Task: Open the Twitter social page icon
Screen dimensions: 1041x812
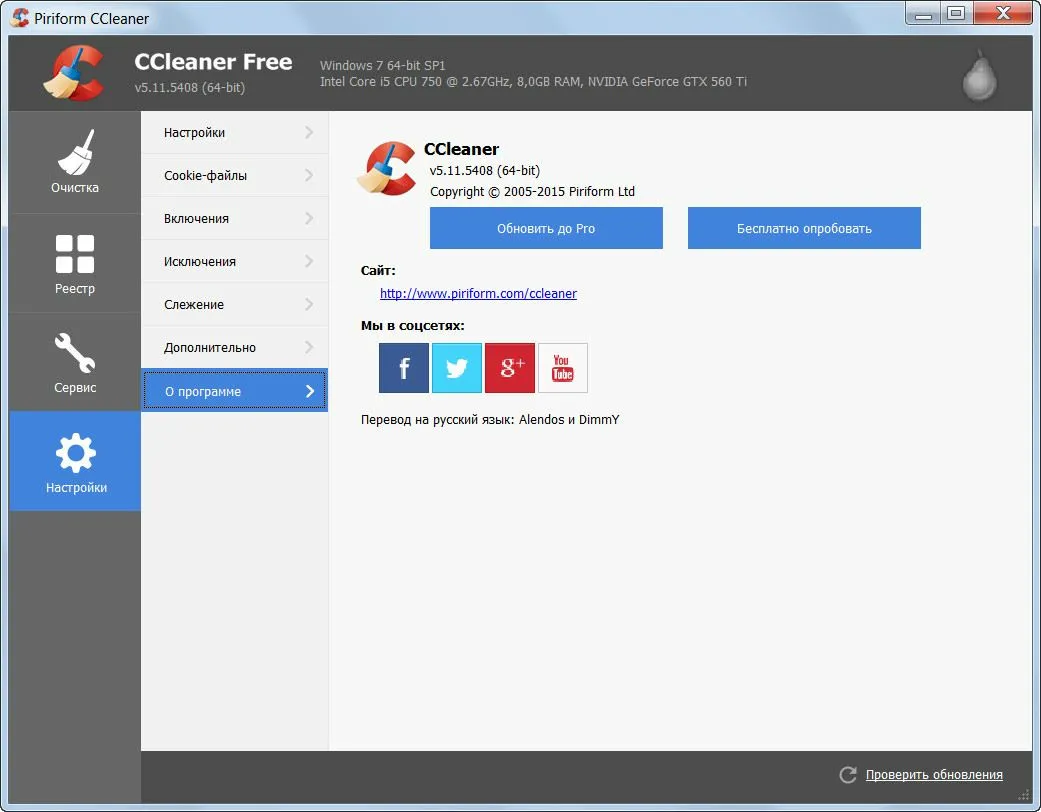Action: coord(457,368)
